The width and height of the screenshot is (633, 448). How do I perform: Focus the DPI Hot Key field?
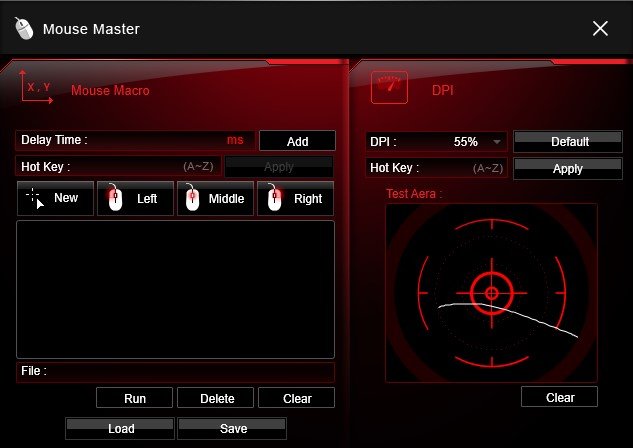point(436,167)
